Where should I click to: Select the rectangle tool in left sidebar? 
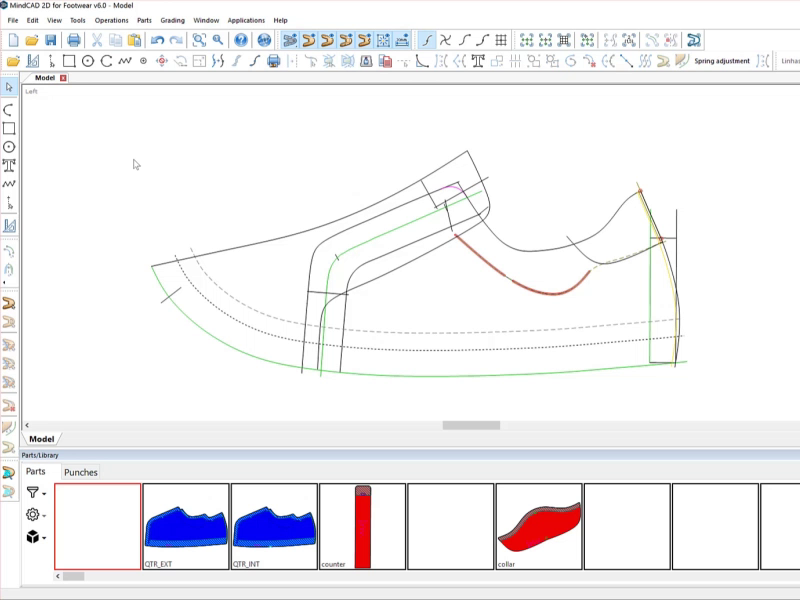[9, 128]
